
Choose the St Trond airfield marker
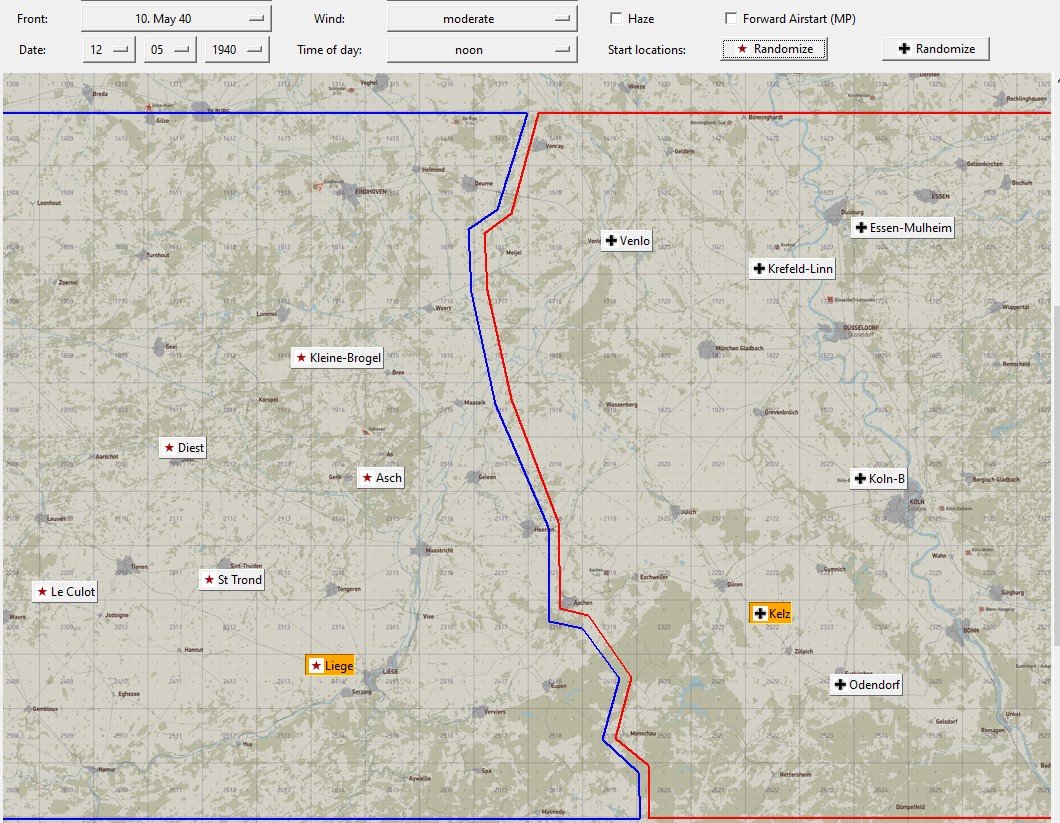click(x=232, y=580)
